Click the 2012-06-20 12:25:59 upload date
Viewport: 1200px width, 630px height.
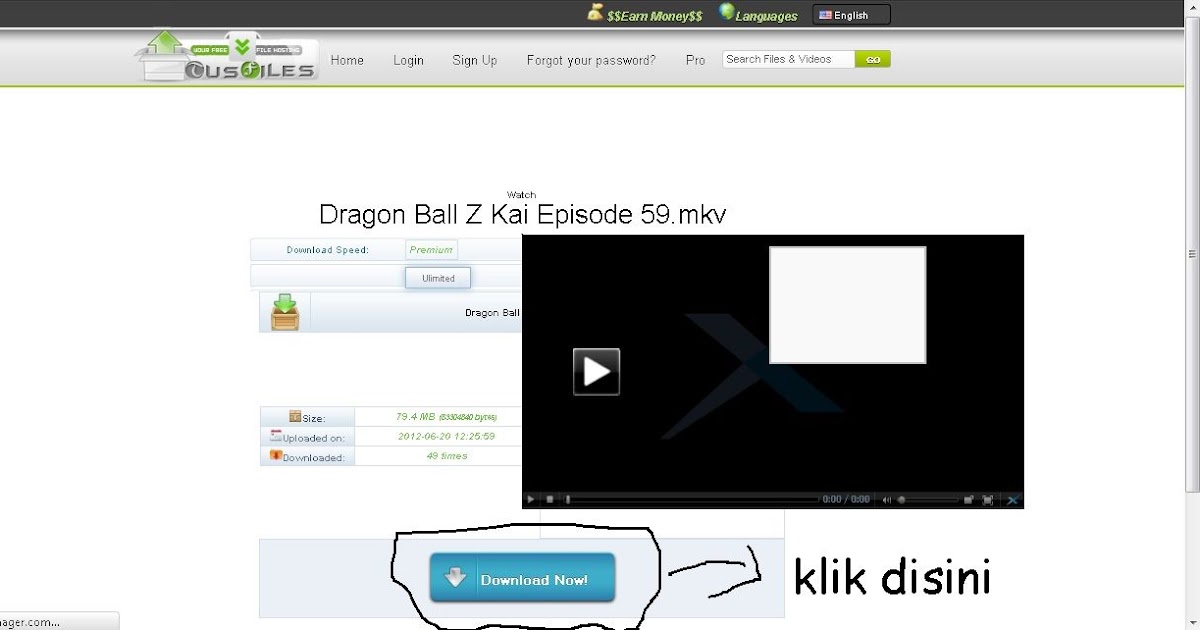click(446, 436)
